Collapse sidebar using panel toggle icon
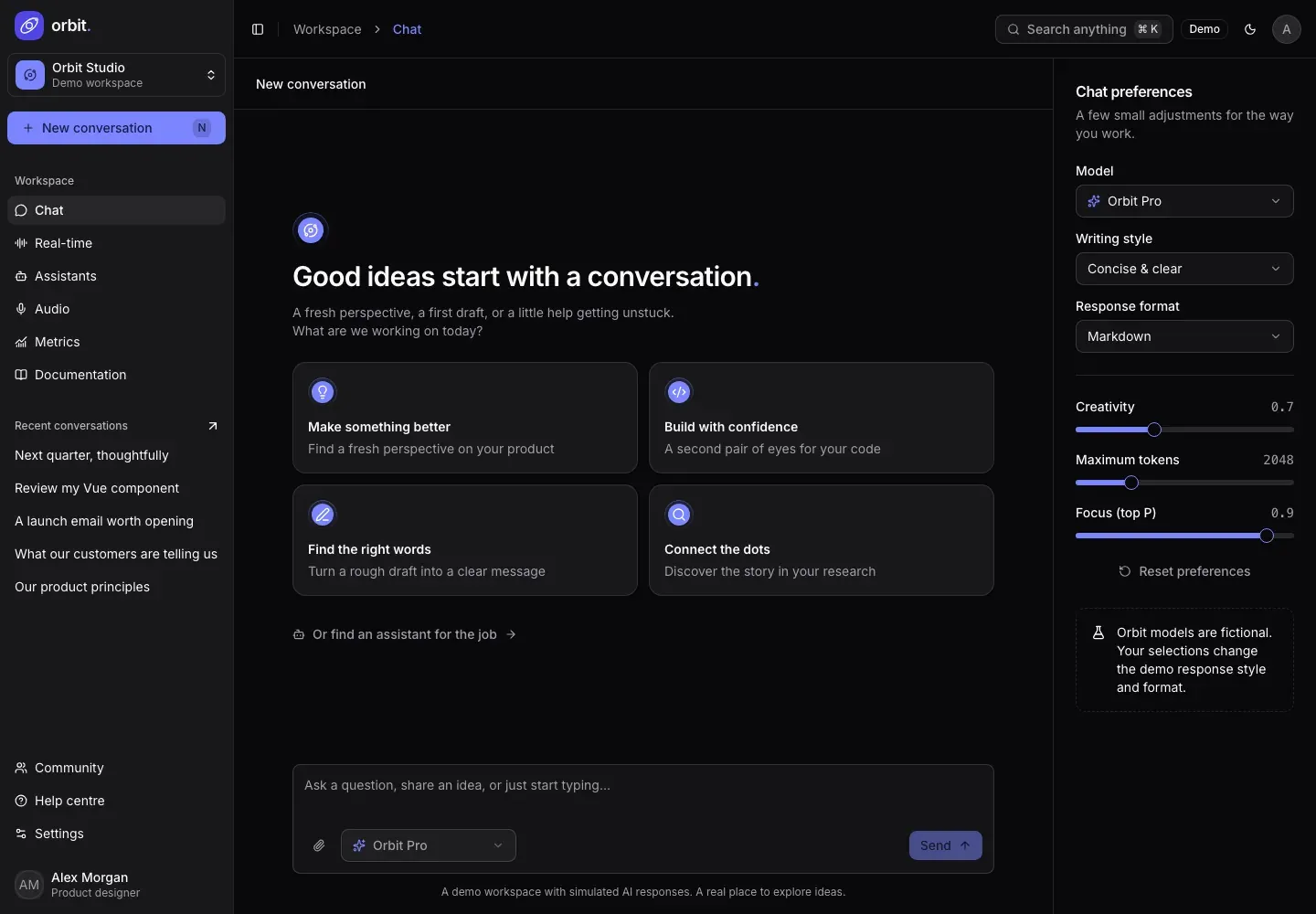The image size is (1316, 914). (x=258, y=29)
